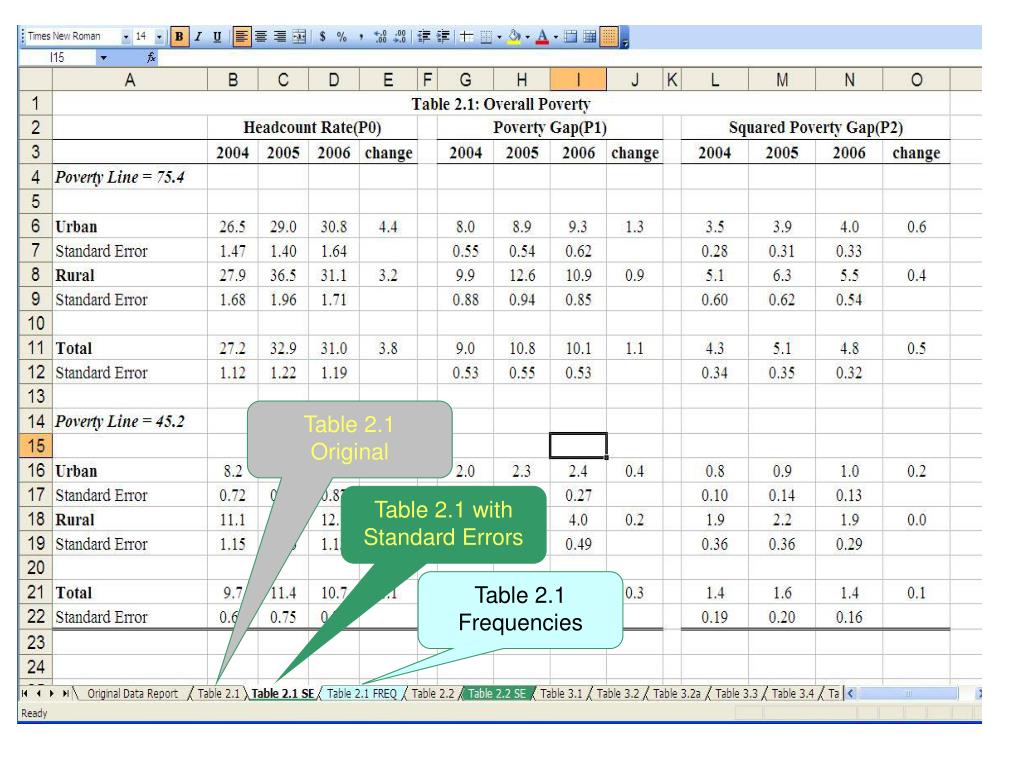1024x768 pixels.
Task: Click horizontal scrollbar left arrow
Action: (x=850, y=694)
